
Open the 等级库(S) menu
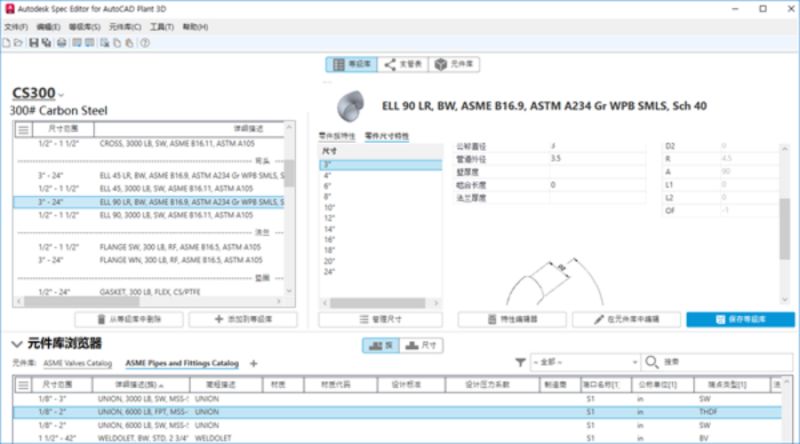click(x=85, y=27)
